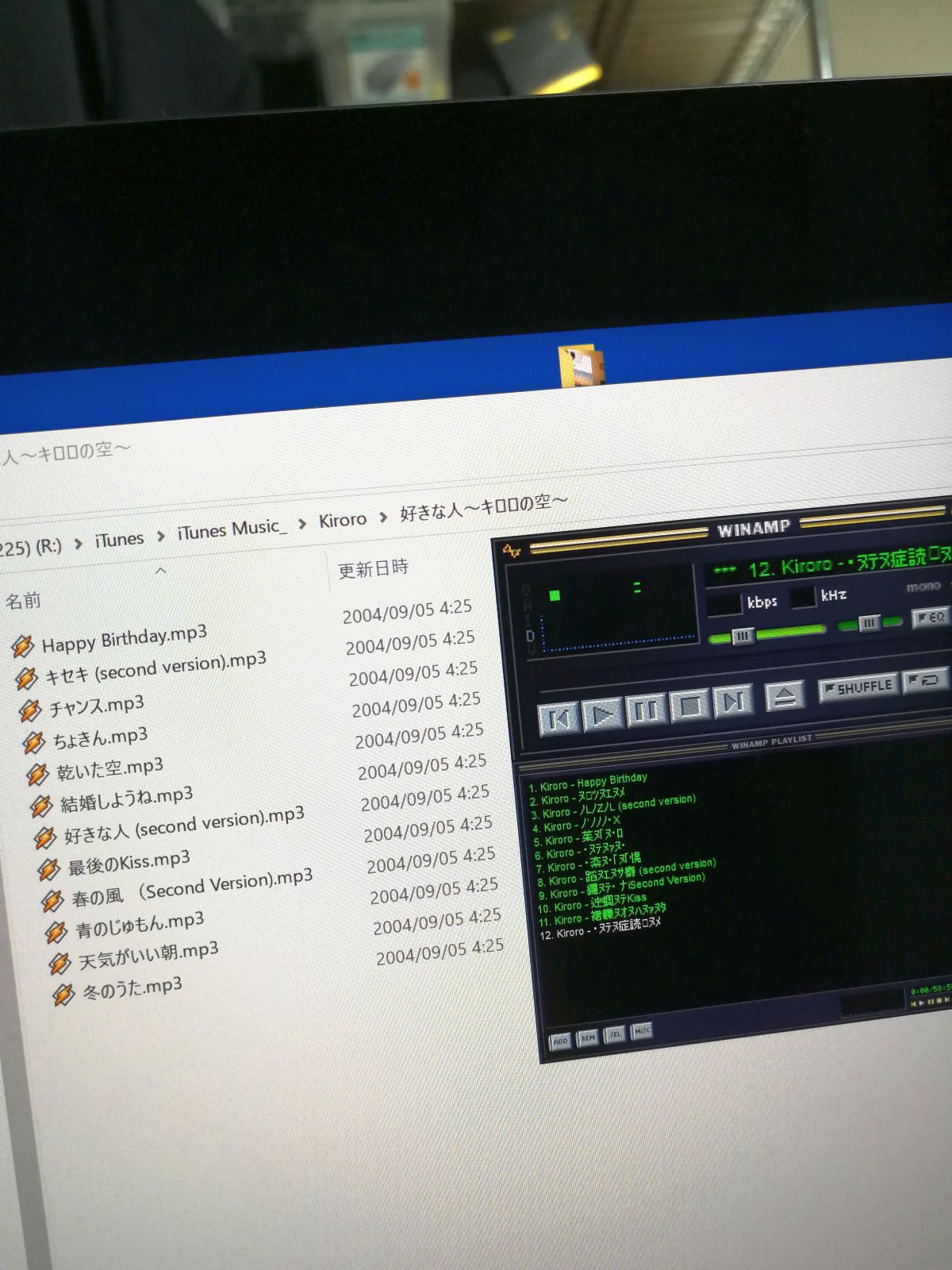
Task: Click the Winamp next track button
Action: point(732,701)
